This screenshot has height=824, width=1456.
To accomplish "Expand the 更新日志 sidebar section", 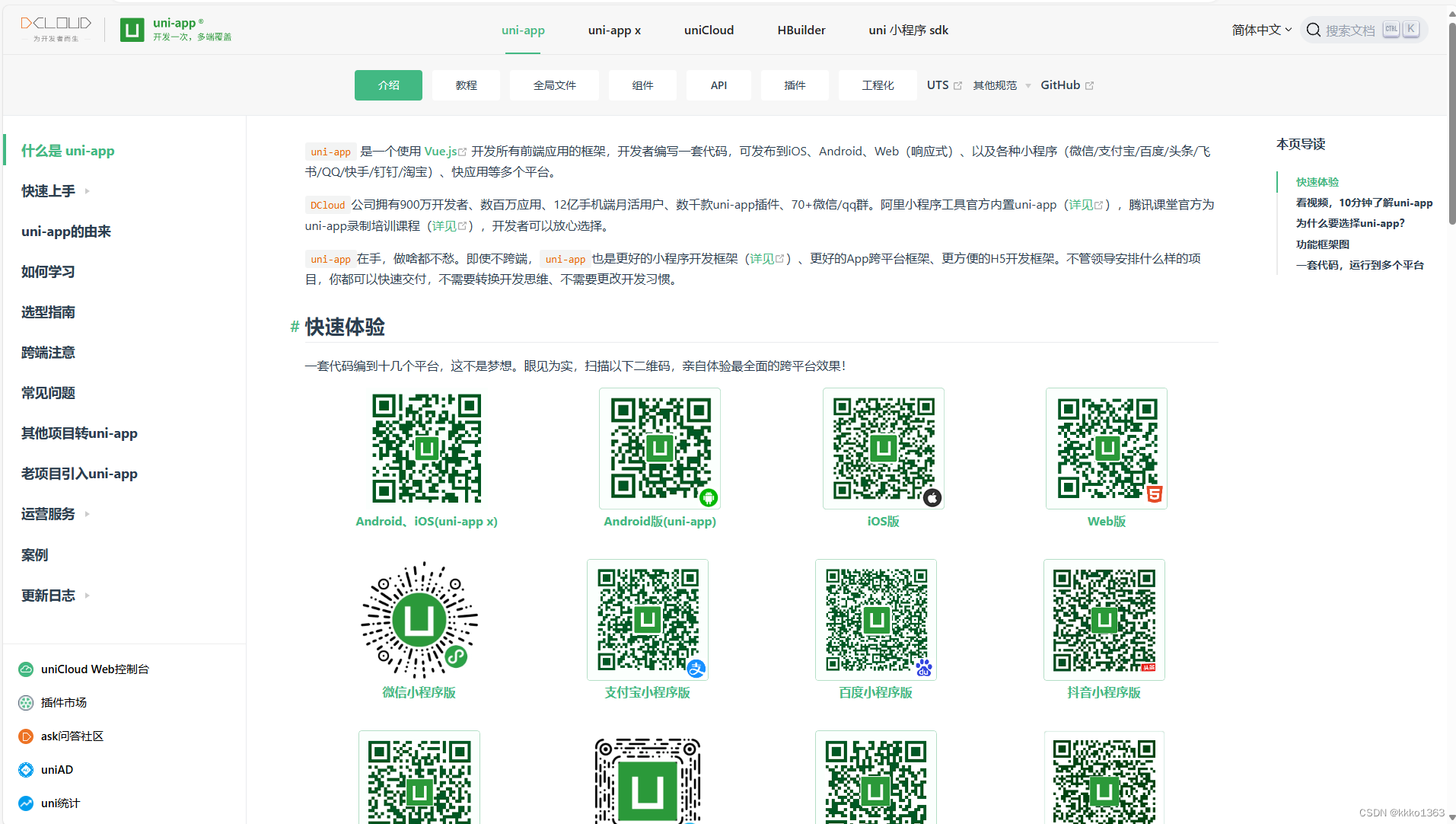I will 56,596.
